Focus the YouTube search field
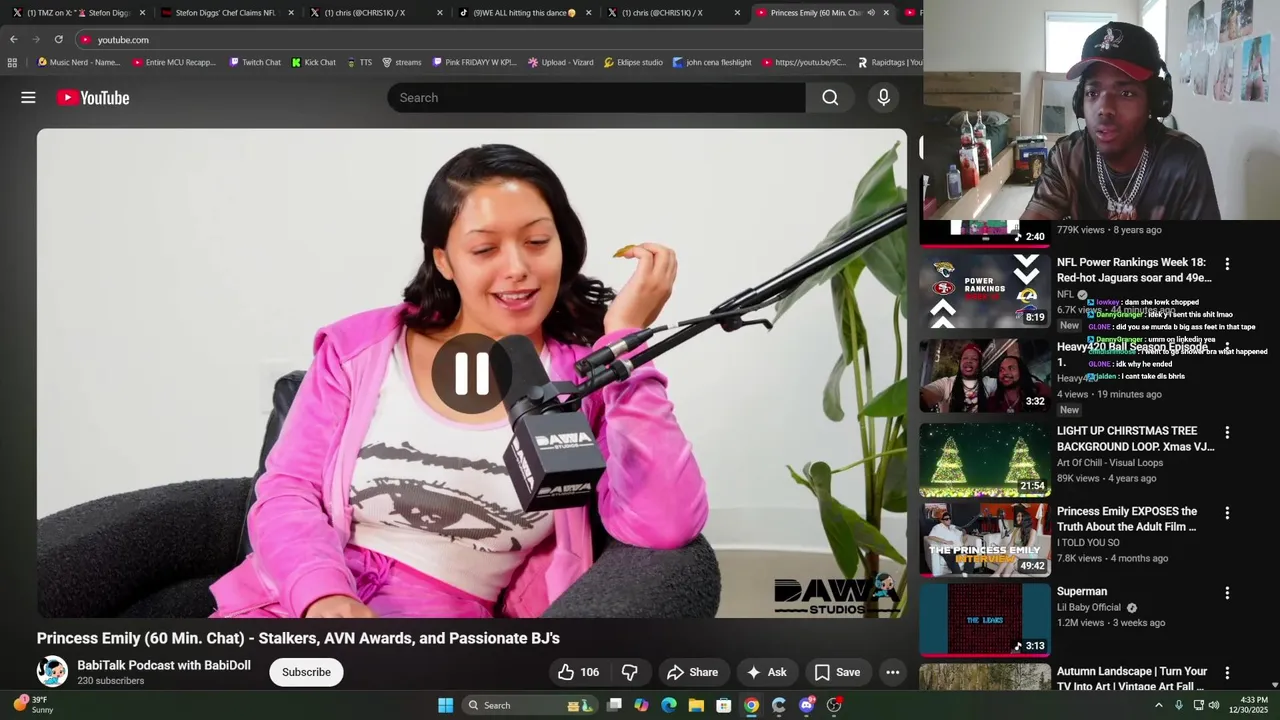1280x720 pixels. 596,97
